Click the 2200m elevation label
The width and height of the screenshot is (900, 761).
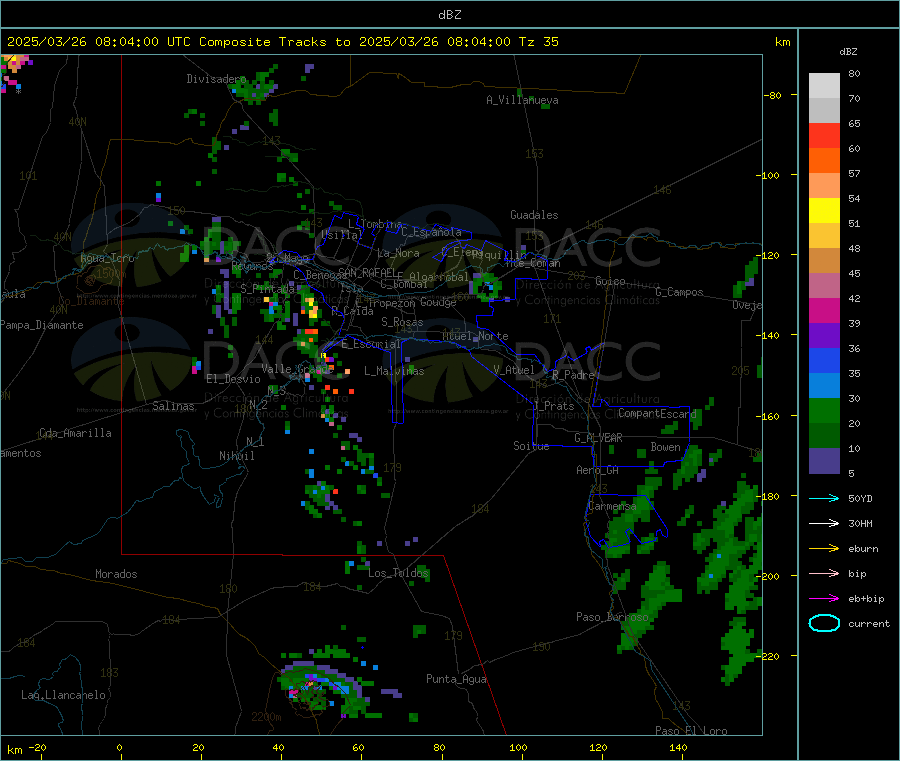point(266,717)
